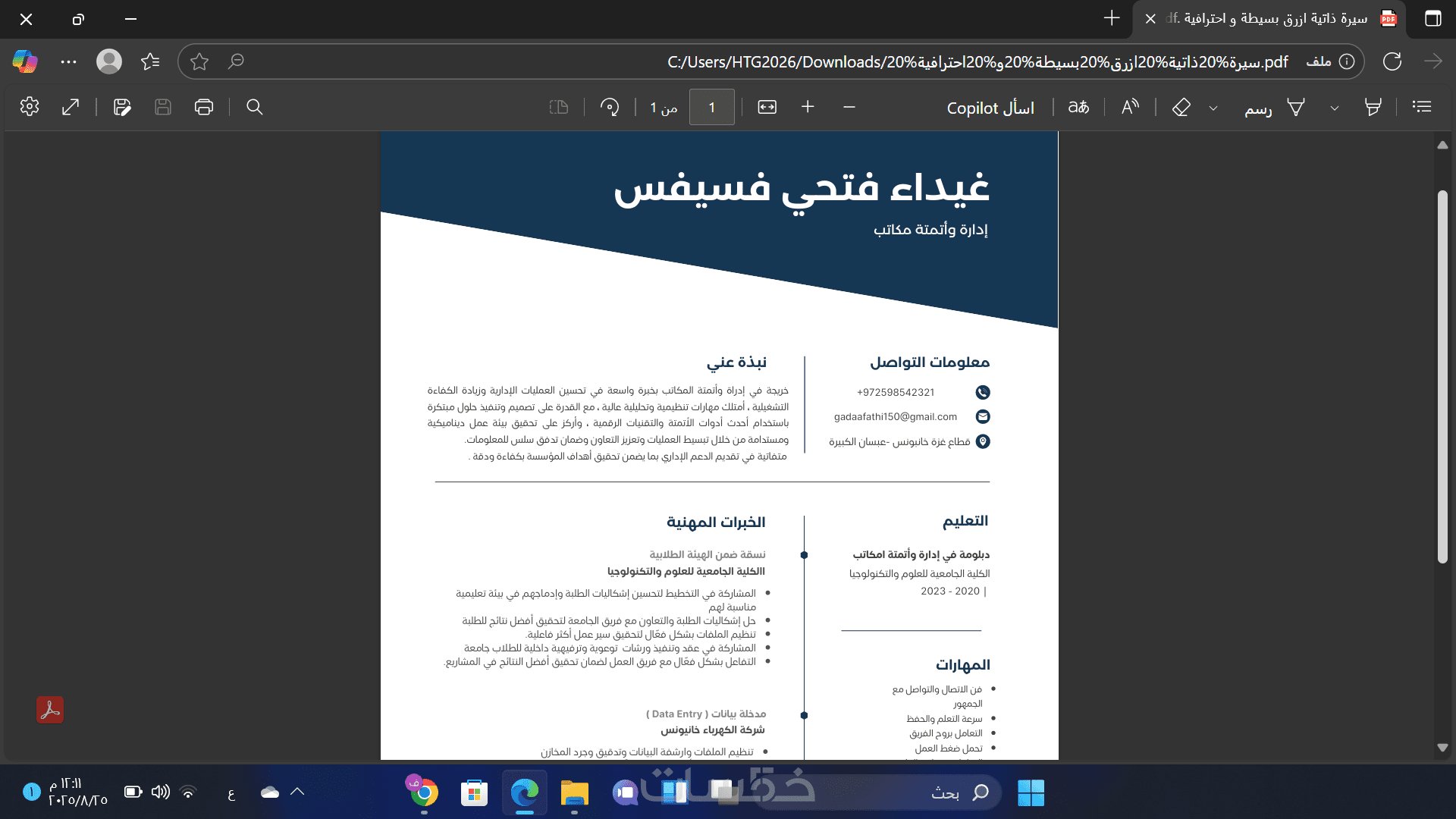Click Ask Copilot button
1456x819 pixels.
990,108
